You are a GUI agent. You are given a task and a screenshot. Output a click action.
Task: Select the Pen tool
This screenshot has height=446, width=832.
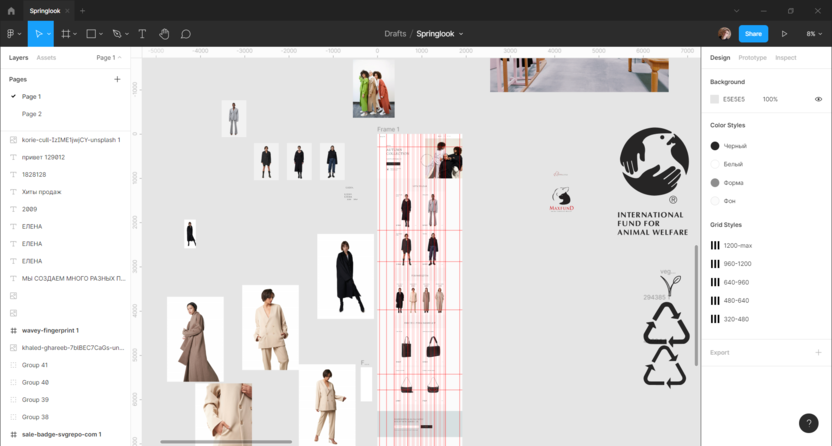click(117, 34)
